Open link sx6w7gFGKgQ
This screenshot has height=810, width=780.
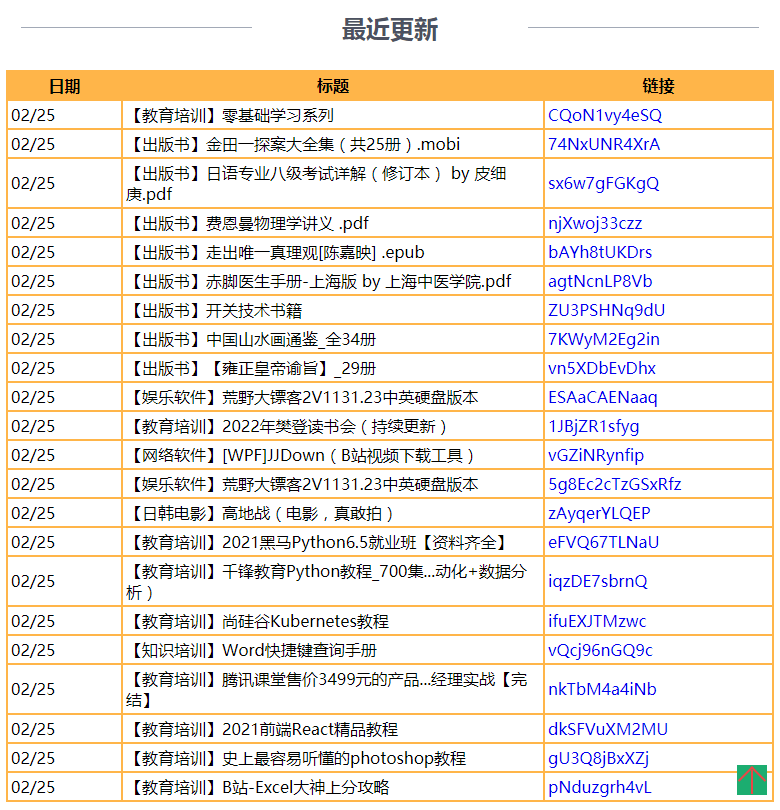coord(603,183)
